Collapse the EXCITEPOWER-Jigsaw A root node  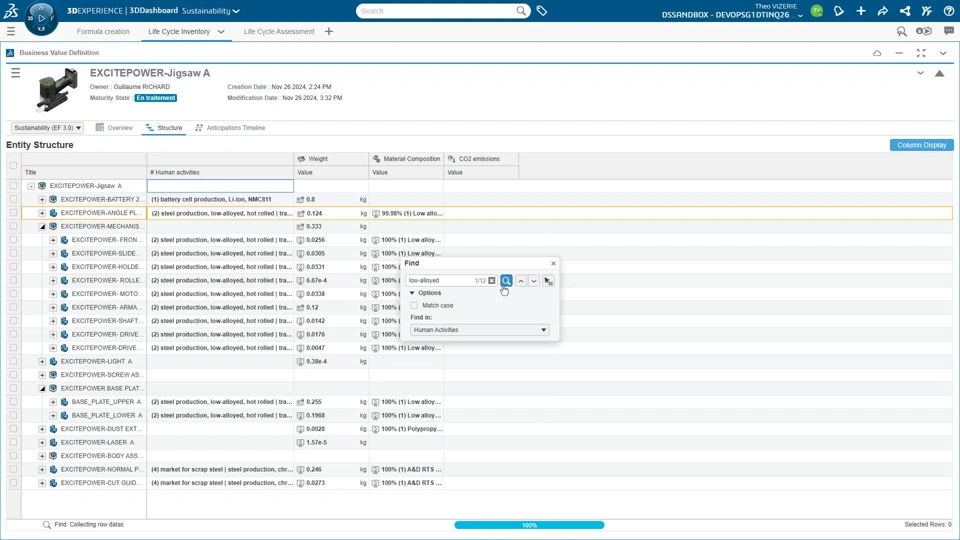(x=31, y=186)
